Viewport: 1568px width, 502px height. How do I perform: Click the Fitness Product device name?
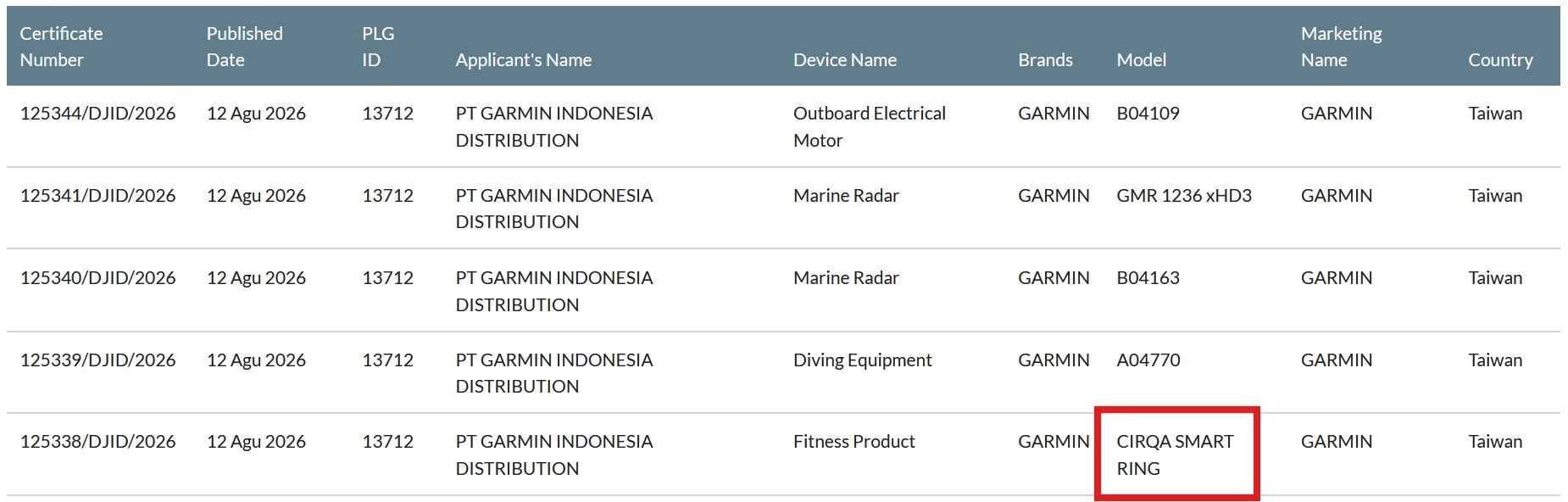854,442
